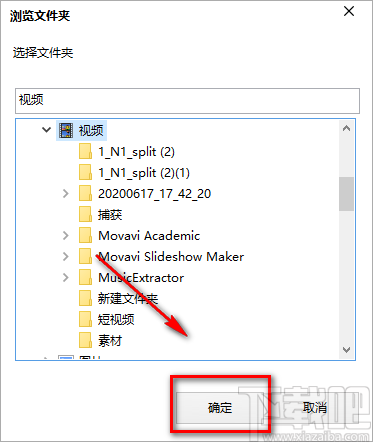Viewport: 373px width, 442px height.
Task: Click the 确定 button
Action: (220, 407)
